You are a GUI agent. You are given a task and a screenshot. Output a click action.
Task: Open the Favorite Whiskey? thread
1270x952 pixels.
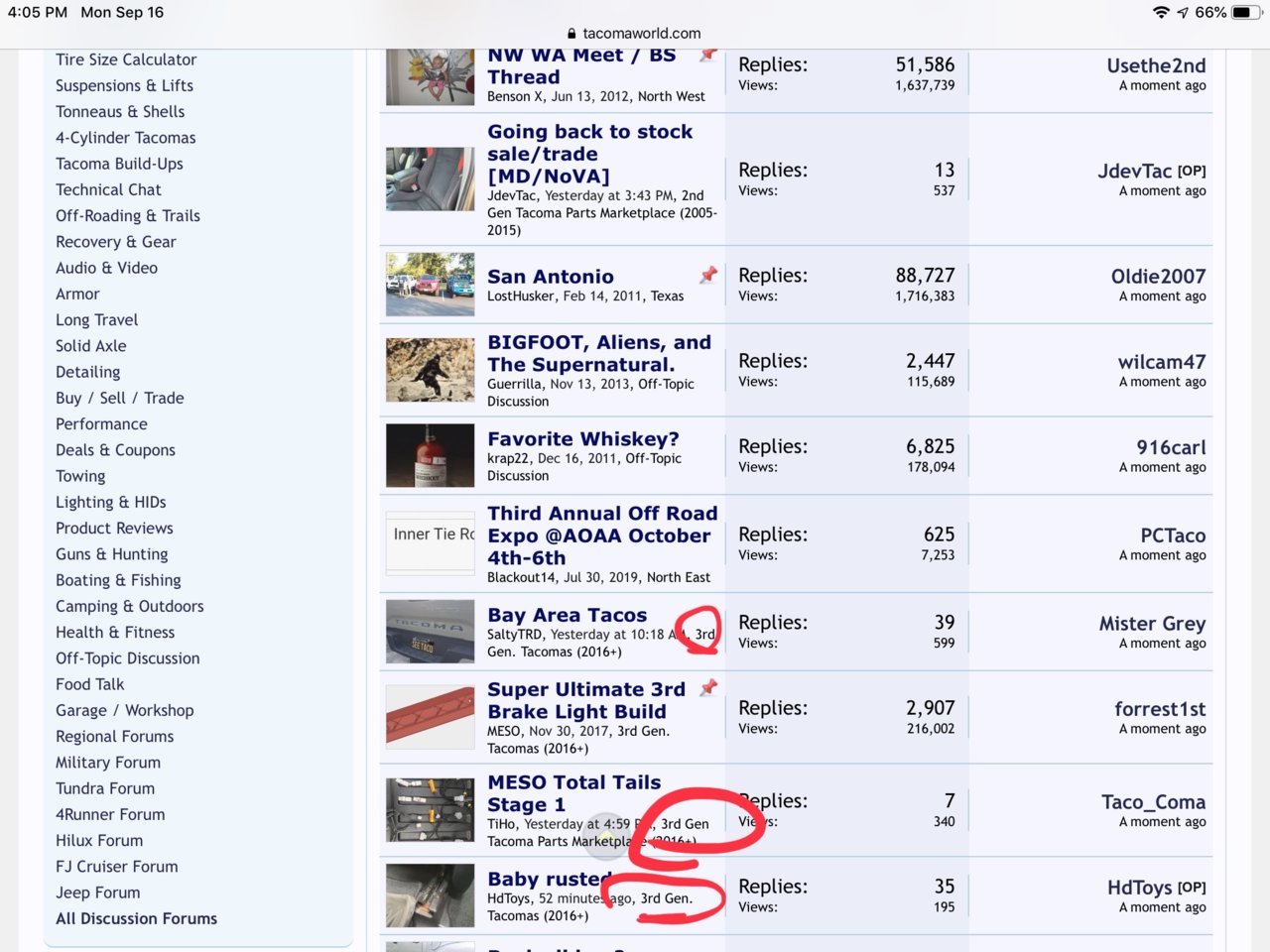point(583,438)
